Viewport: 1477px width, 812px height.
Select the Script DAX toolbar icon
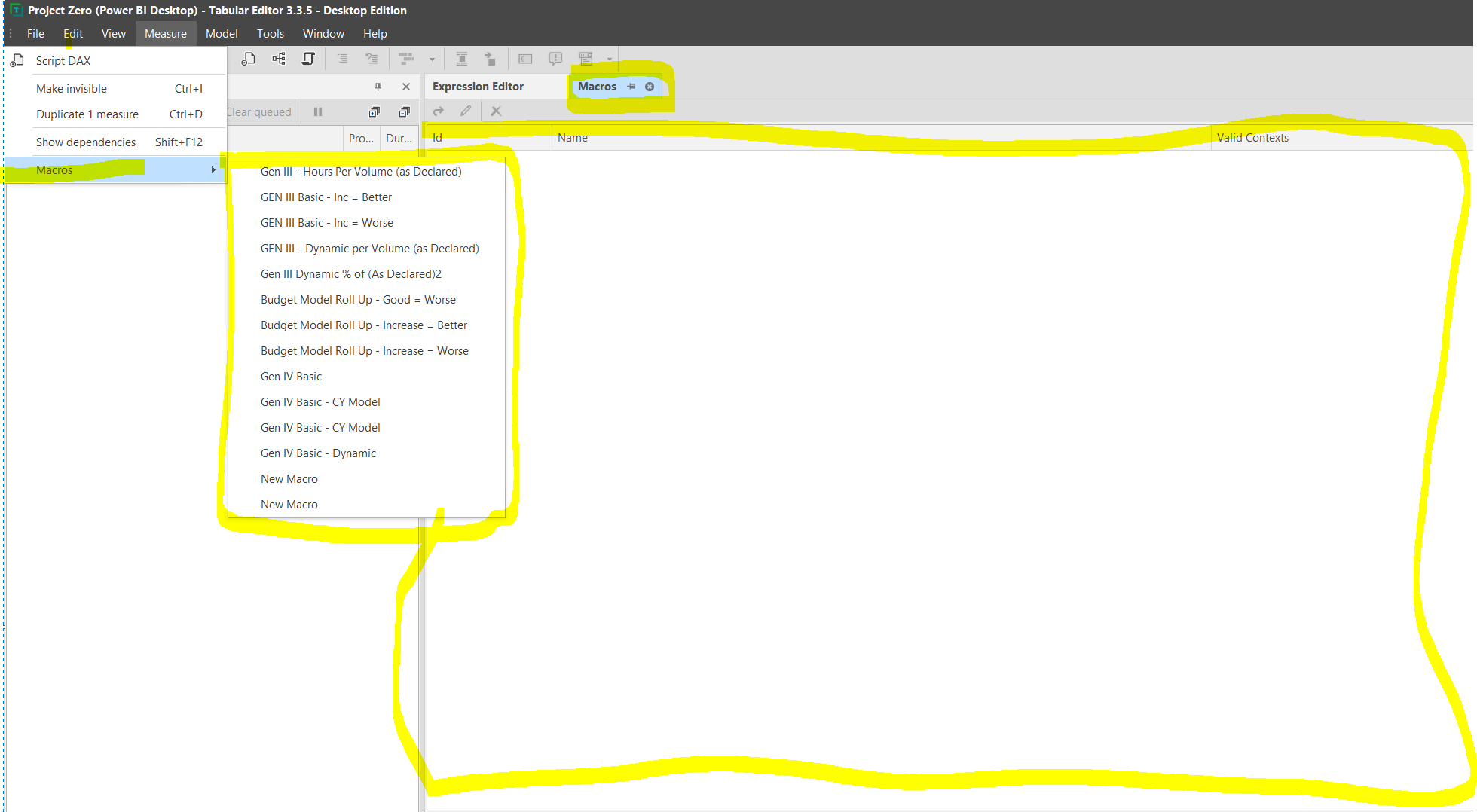[248, 59]
